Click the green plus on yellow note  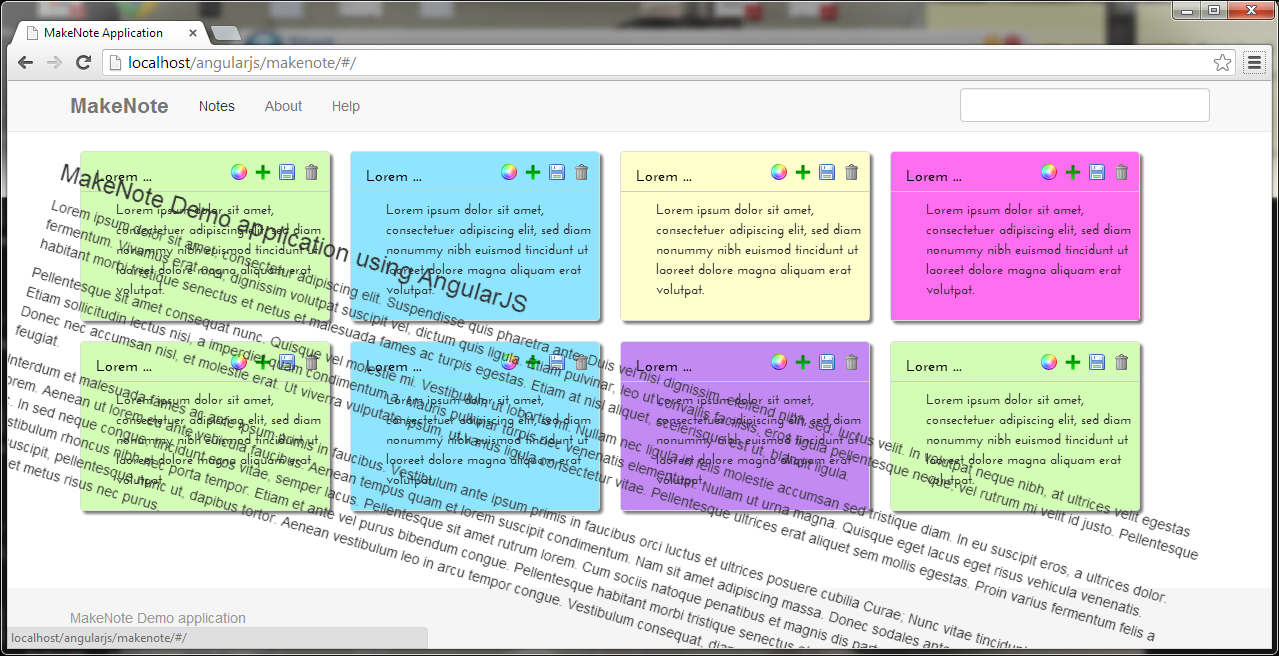[803, 172]
